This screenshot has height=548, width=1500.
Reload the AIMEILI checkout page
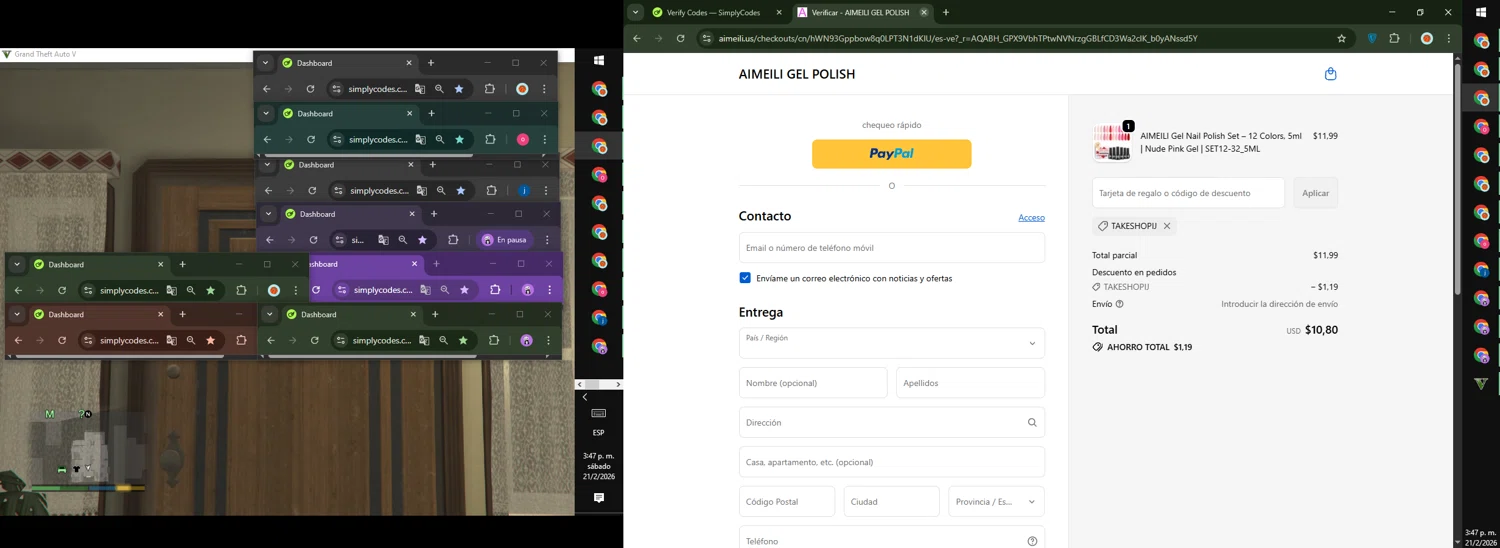tap(680, 39)
